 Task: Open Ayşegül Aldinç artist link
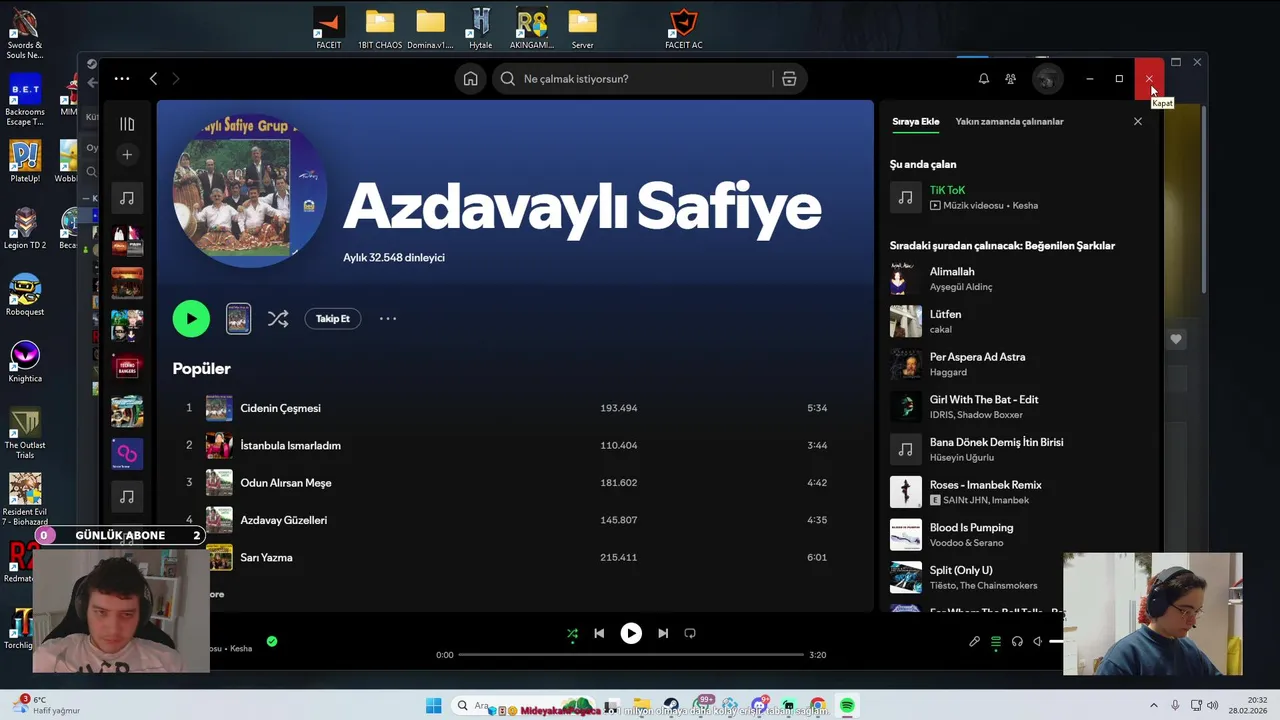click(x=961, y=287)
